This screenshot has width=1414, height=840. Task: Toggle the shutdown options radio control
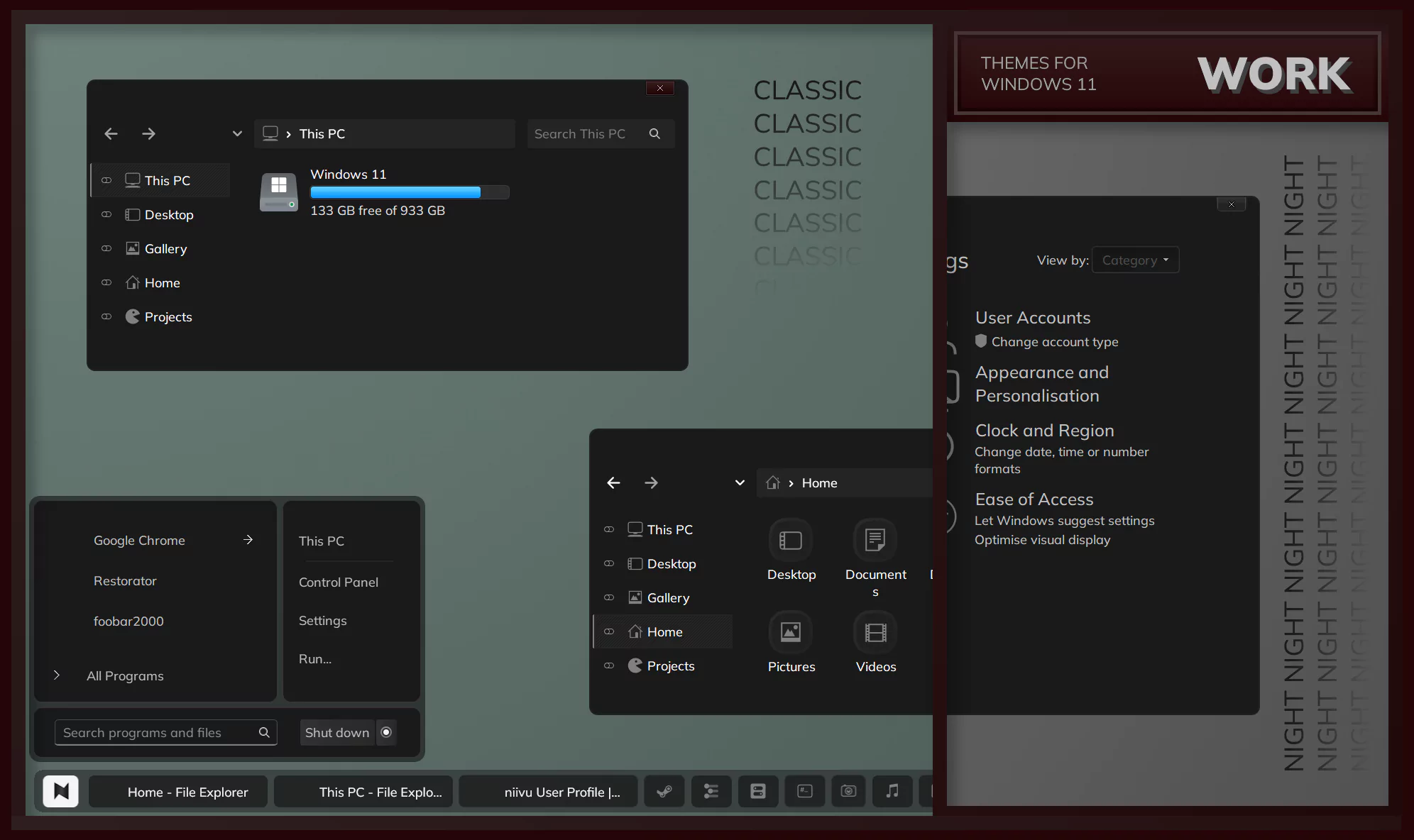click(385, 732)
